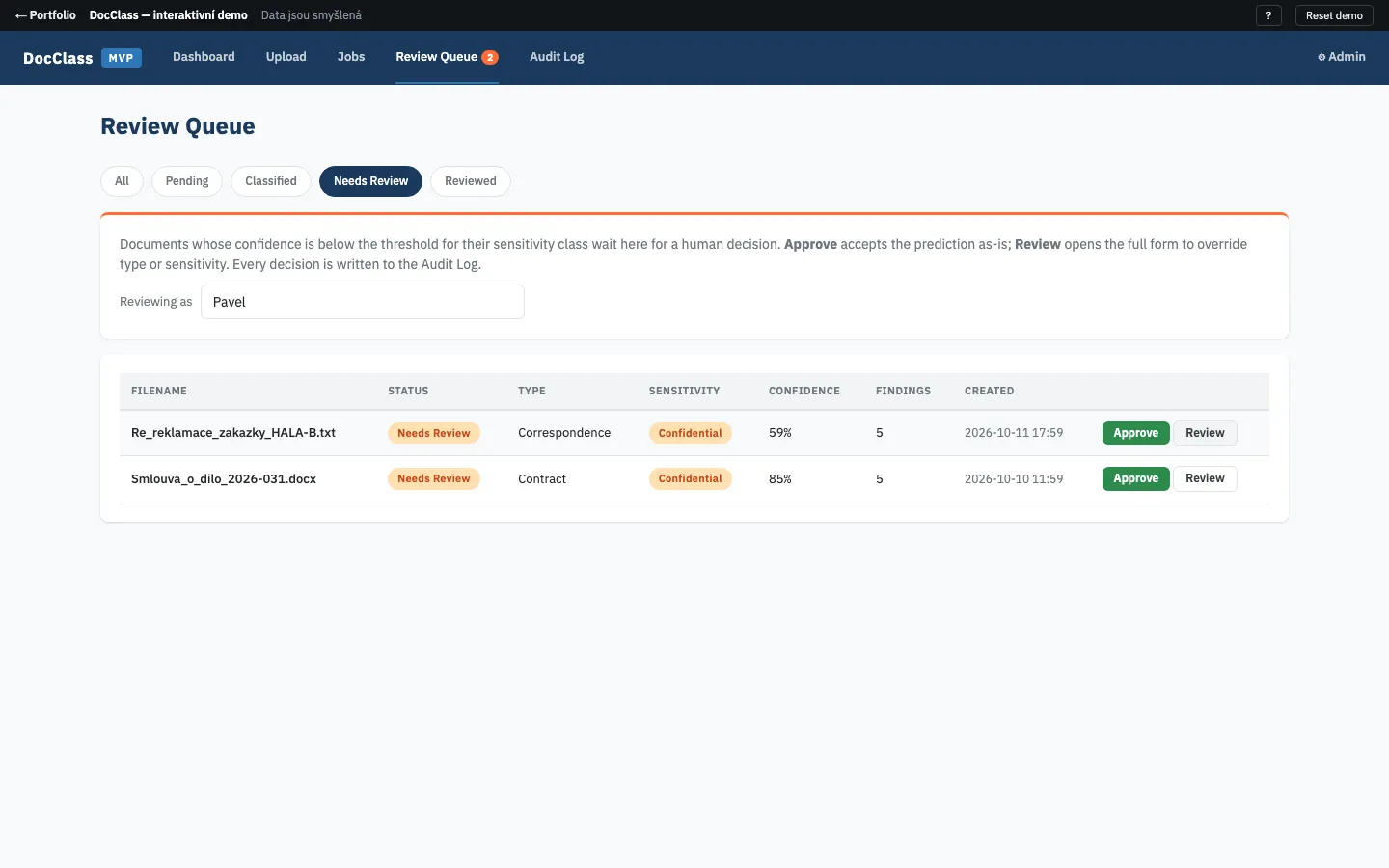Click the 59% confidence value

point(780,433)
